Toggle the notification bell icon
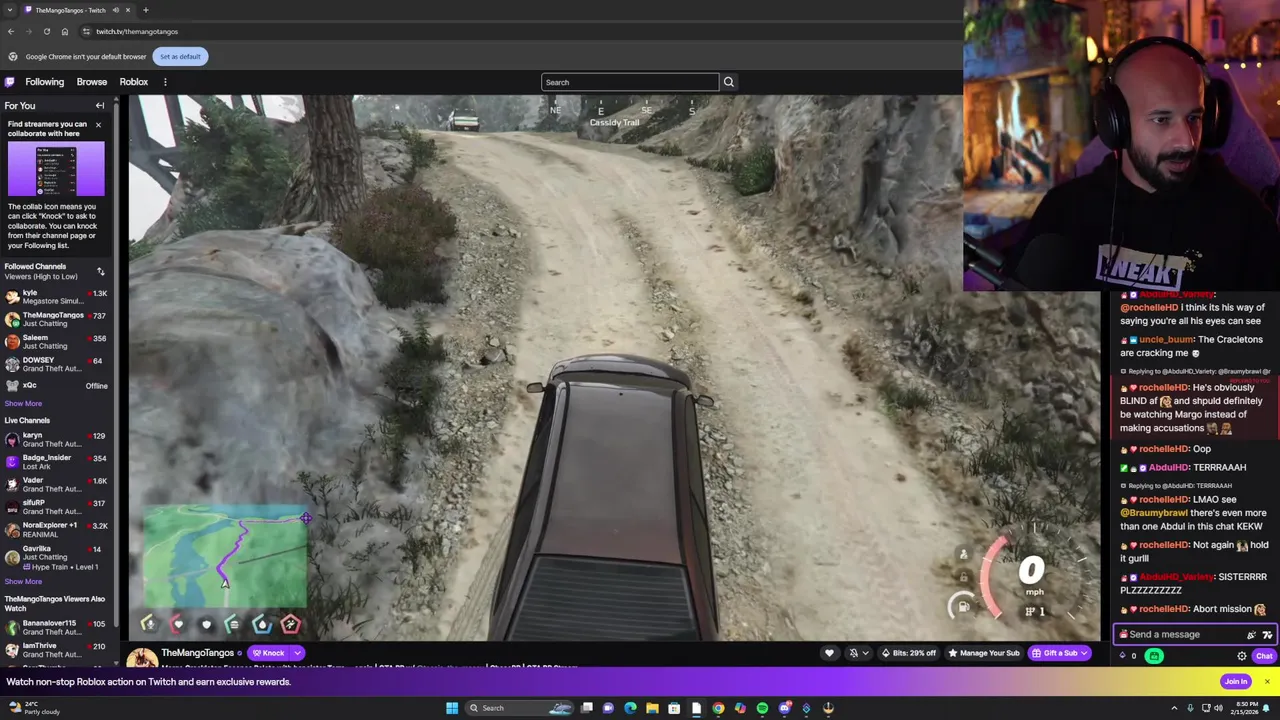The height and width of the screenshot is (720, 1280). coord(853,653)
